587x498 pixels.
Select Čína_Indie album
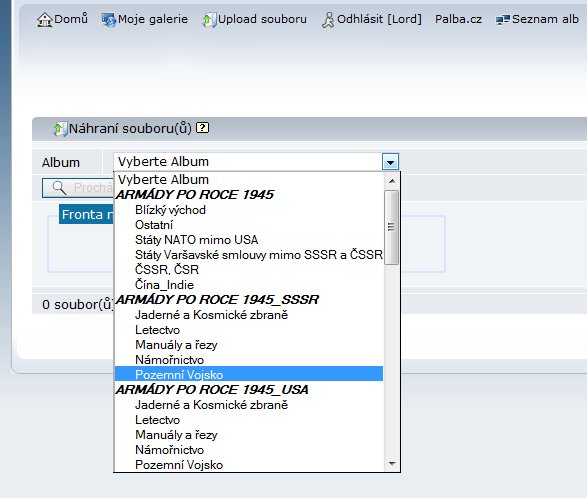(x=249, y=285)
